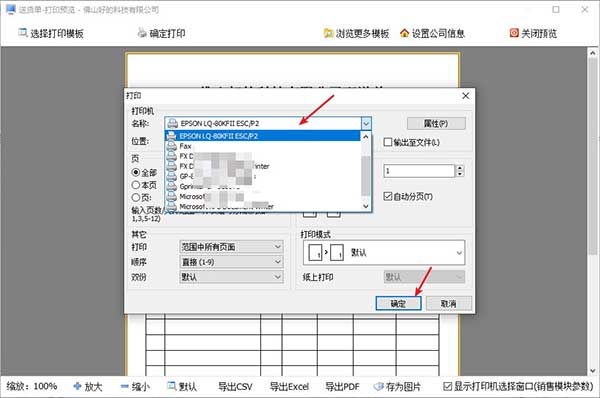Click the copies number input field
600x398 pixels.
pos(419,171)
